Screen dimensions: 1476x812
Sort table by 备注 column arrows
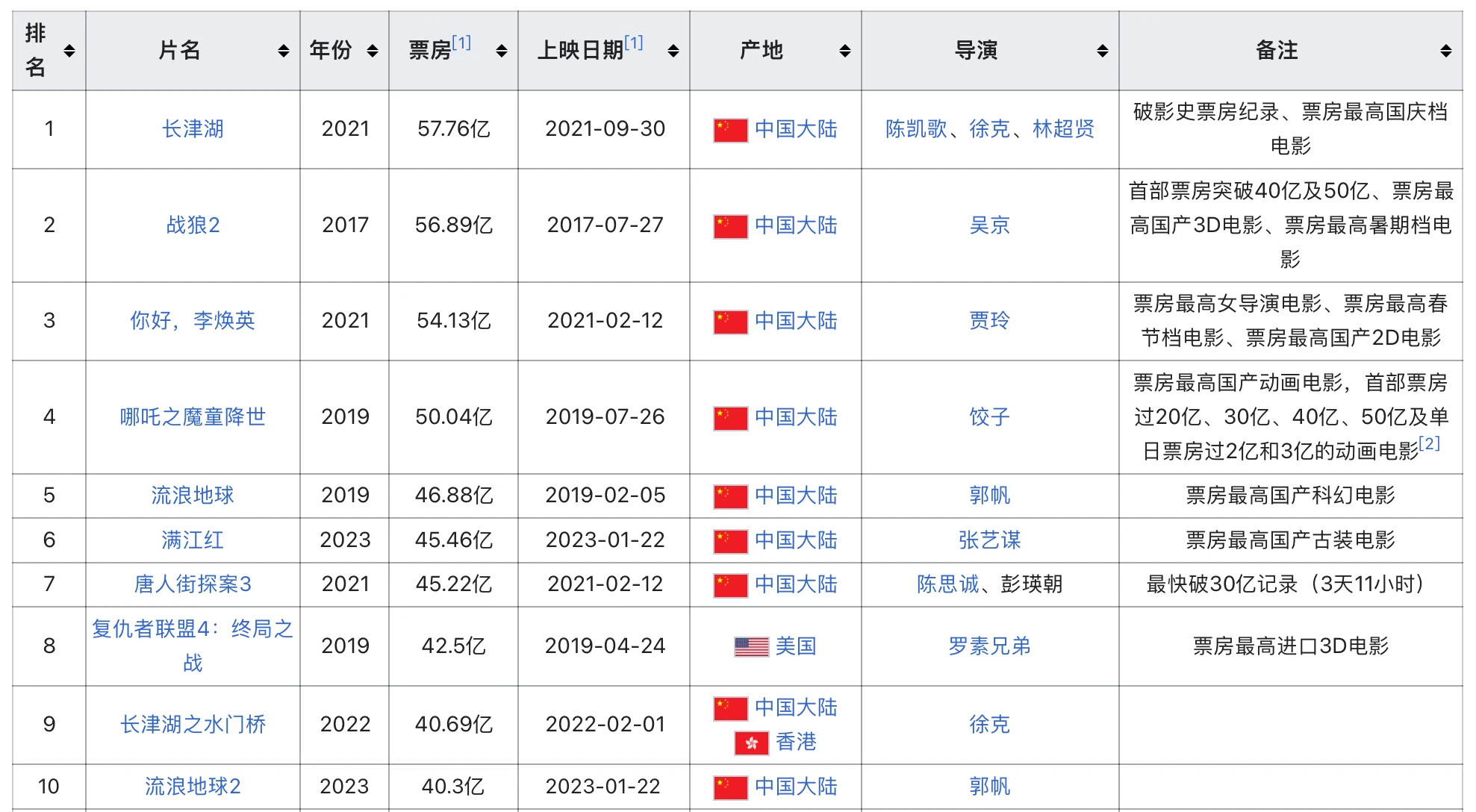[1446, 51]
